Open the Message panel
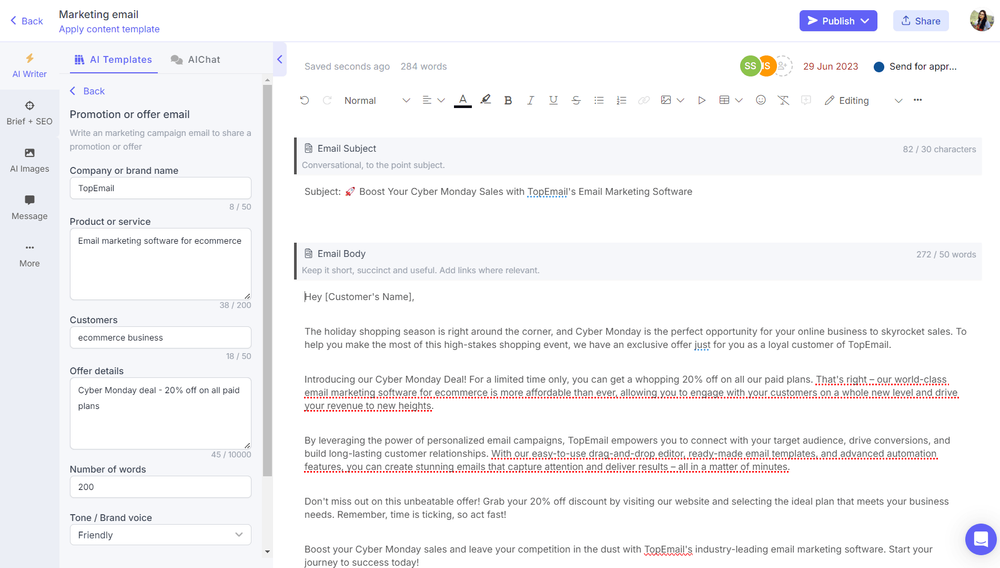The width and height of the screenshot is (1000, 568). [x=29, y=207]
